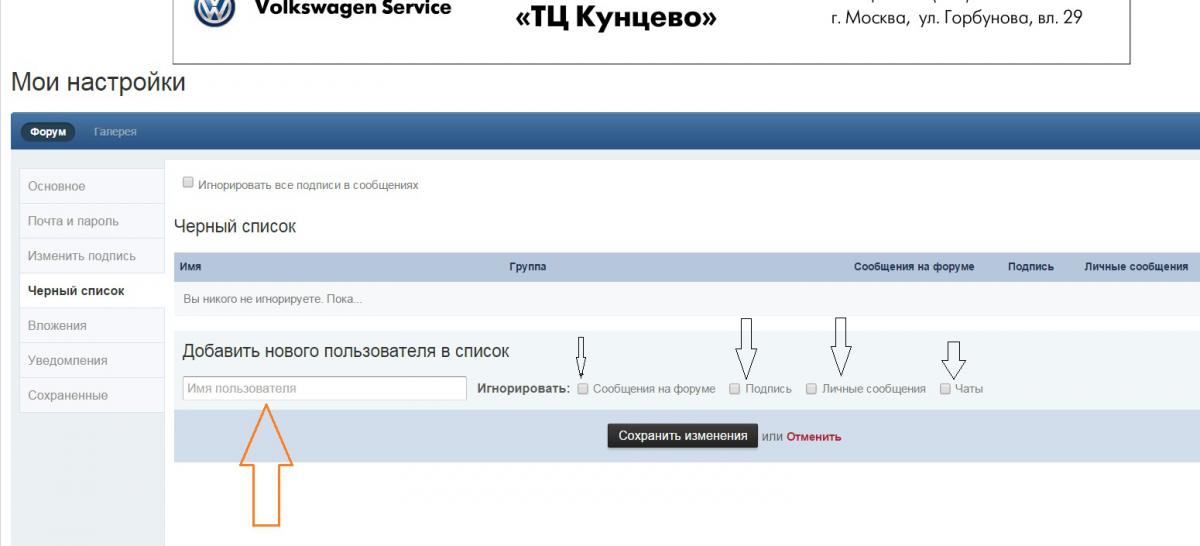
Task: Click Сообщения на форуме column header
Action: point(914,267)
